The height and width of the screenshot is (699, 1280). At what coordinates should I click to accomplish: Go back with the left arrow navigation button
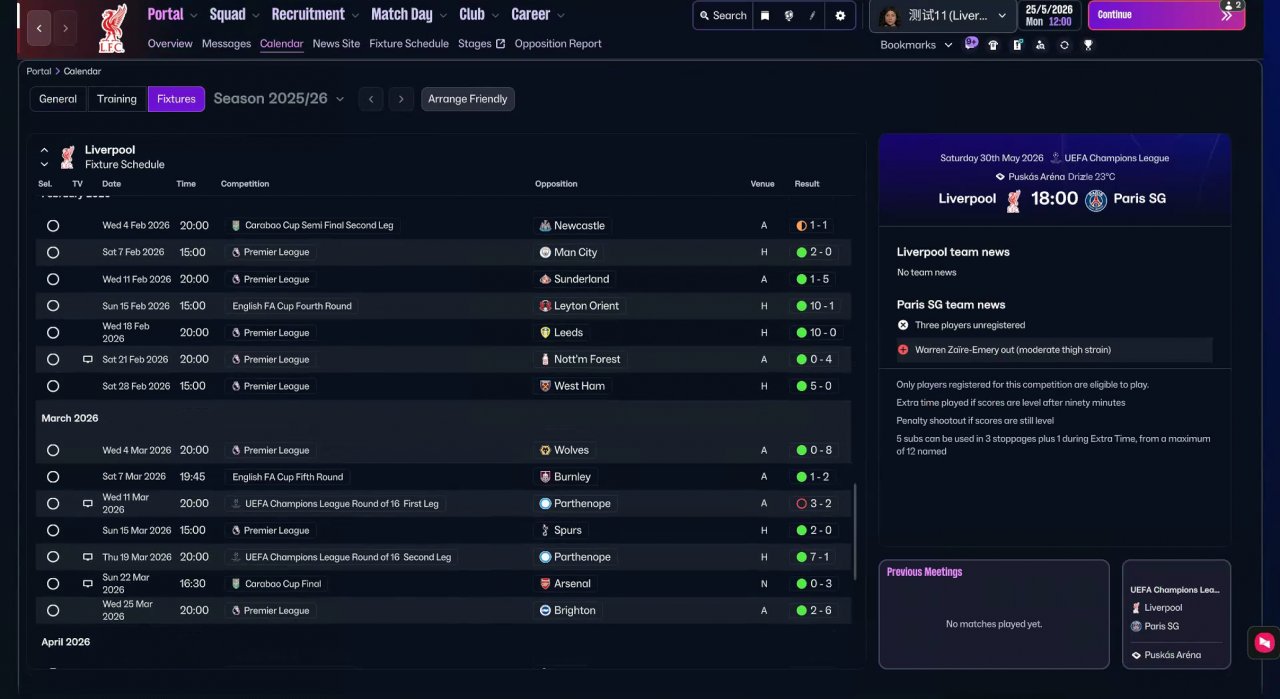(x=39, y=28)
